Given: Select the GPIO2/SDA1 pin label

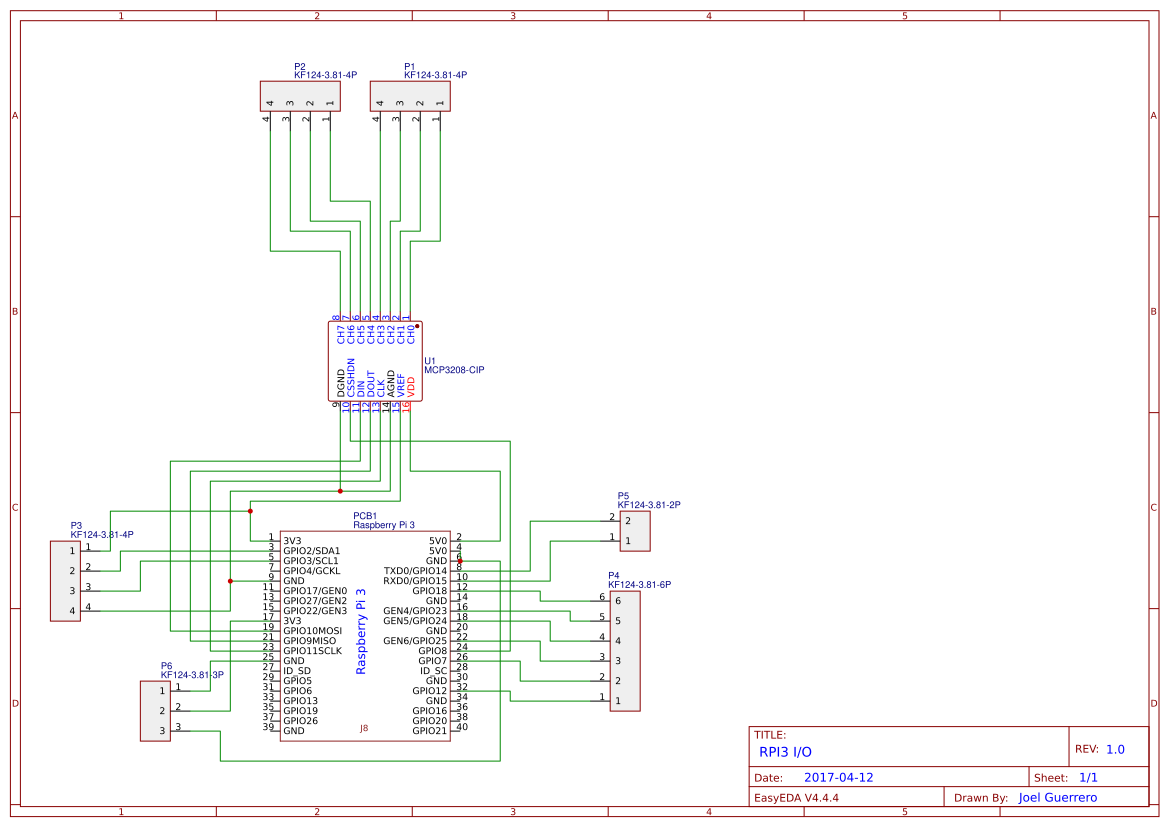Looking at the screenshot, I should coord(310,551).
